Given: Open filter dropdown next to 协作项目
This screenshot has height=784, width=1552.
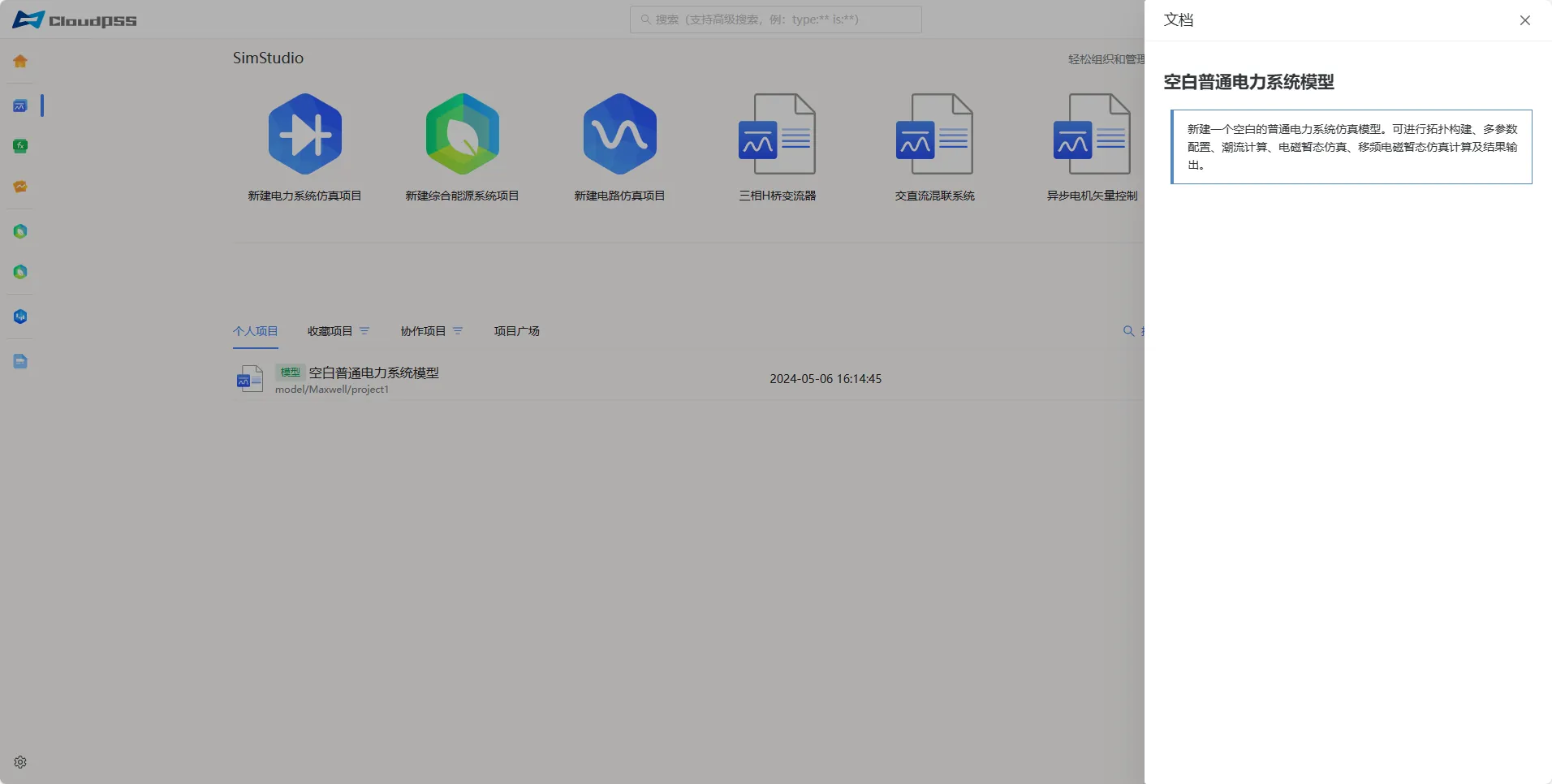Looking at the screenshot, I should [x=458, y=331].
